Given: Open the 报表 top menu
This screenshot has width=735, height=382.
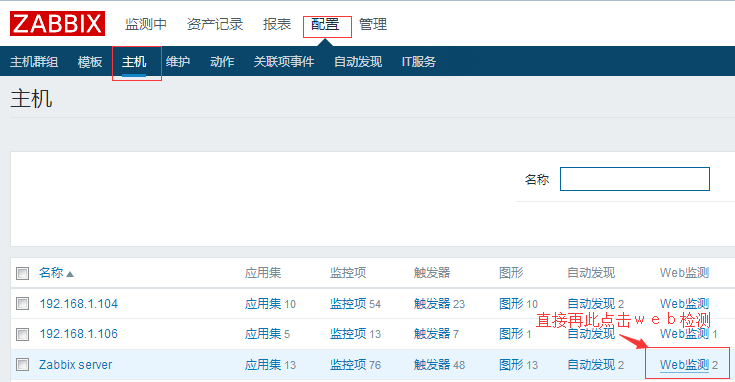Looking at the screenshot, I should (277, 24).
